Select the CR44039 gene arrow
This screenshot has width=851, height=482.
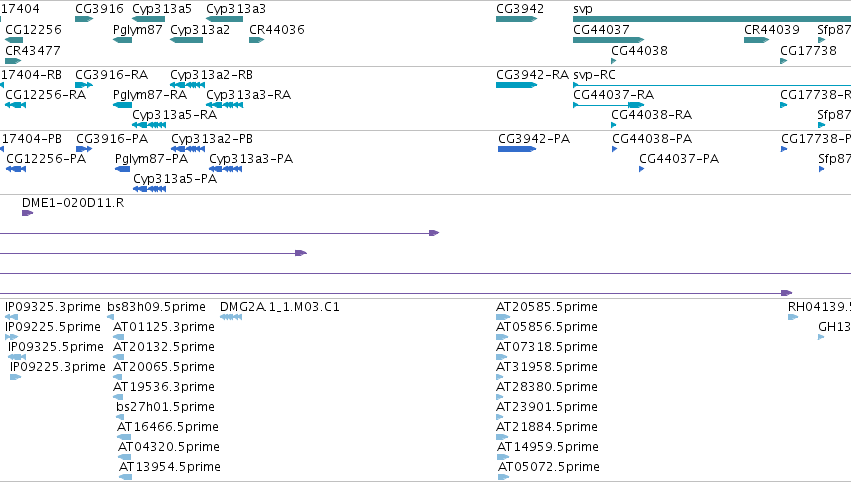757,40
